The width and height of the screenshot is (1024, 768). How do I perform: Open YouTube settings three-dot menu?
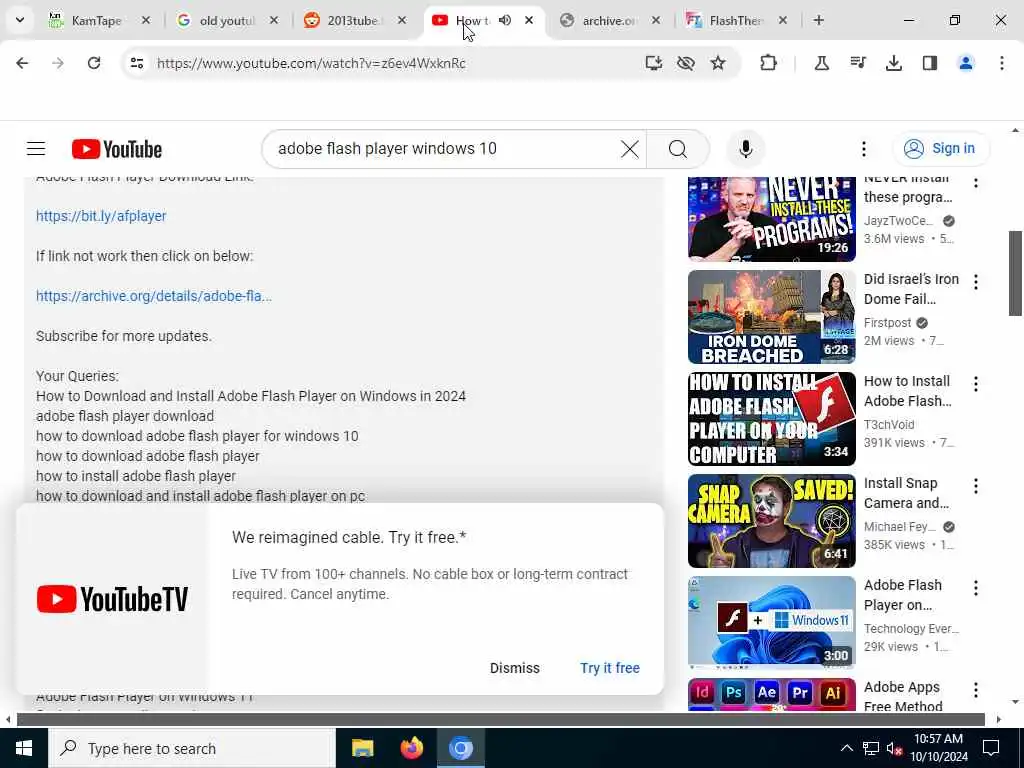point(863,149)
